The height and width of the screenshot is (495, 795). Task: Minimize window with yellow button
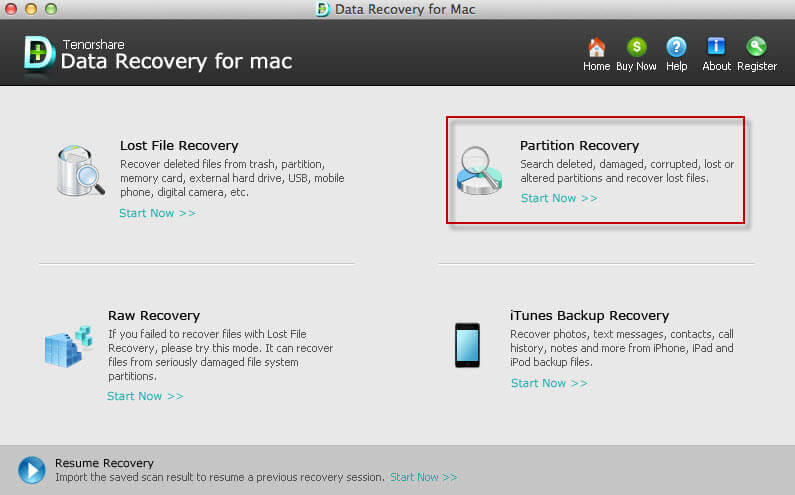(31, 9)
